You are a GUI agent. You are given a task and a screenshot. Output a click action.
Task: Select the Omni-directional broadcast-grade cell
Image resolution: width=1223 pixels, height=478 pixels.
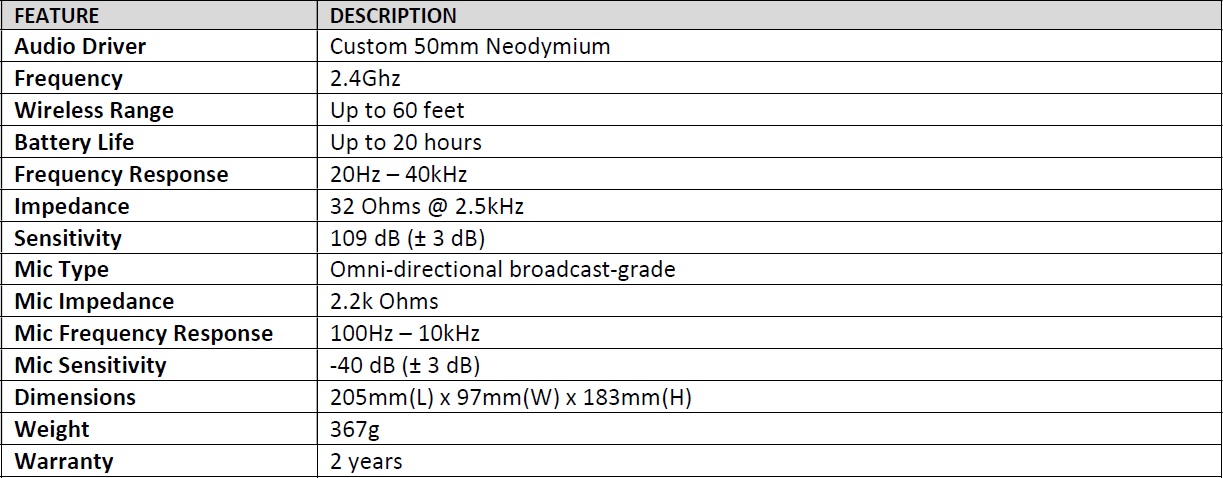tap(503, 270)
